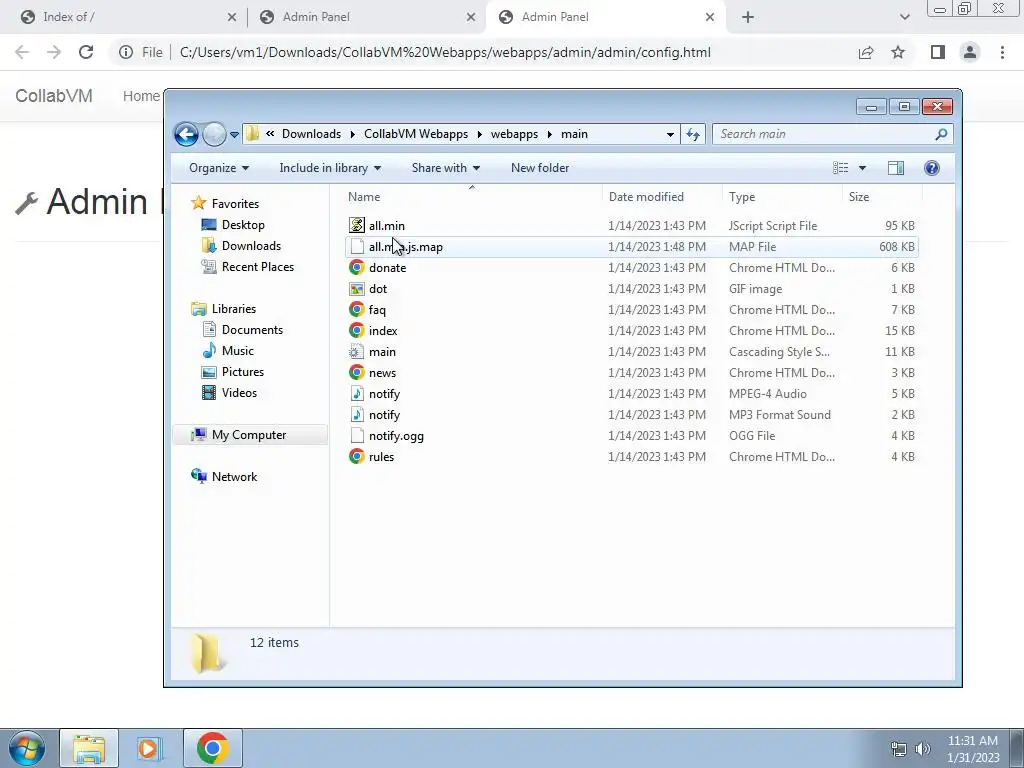Bookmark this page with the star
The height and width of the screenshot is (768, 1024).
point(898,52)
